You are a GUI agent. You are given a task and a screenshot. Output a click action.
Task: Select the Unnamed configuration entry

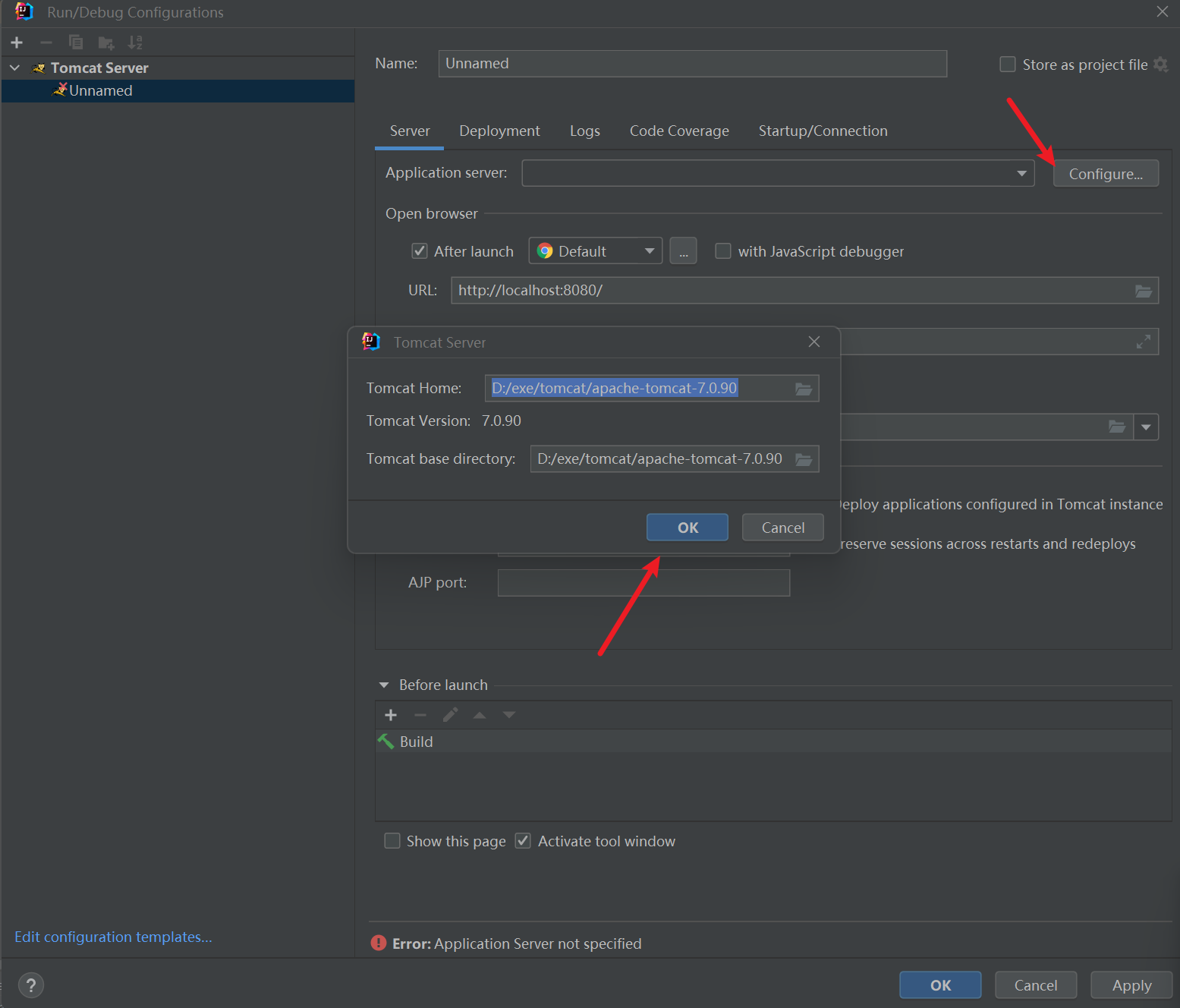click(178, 91)
